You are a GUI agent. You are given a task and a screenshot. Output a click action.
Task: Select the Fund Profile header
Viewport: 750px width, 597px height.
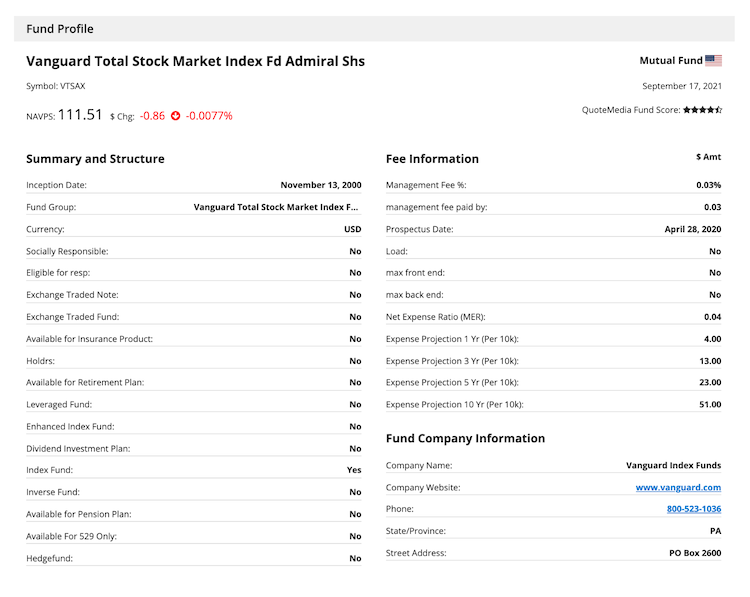tap(60, 29)
